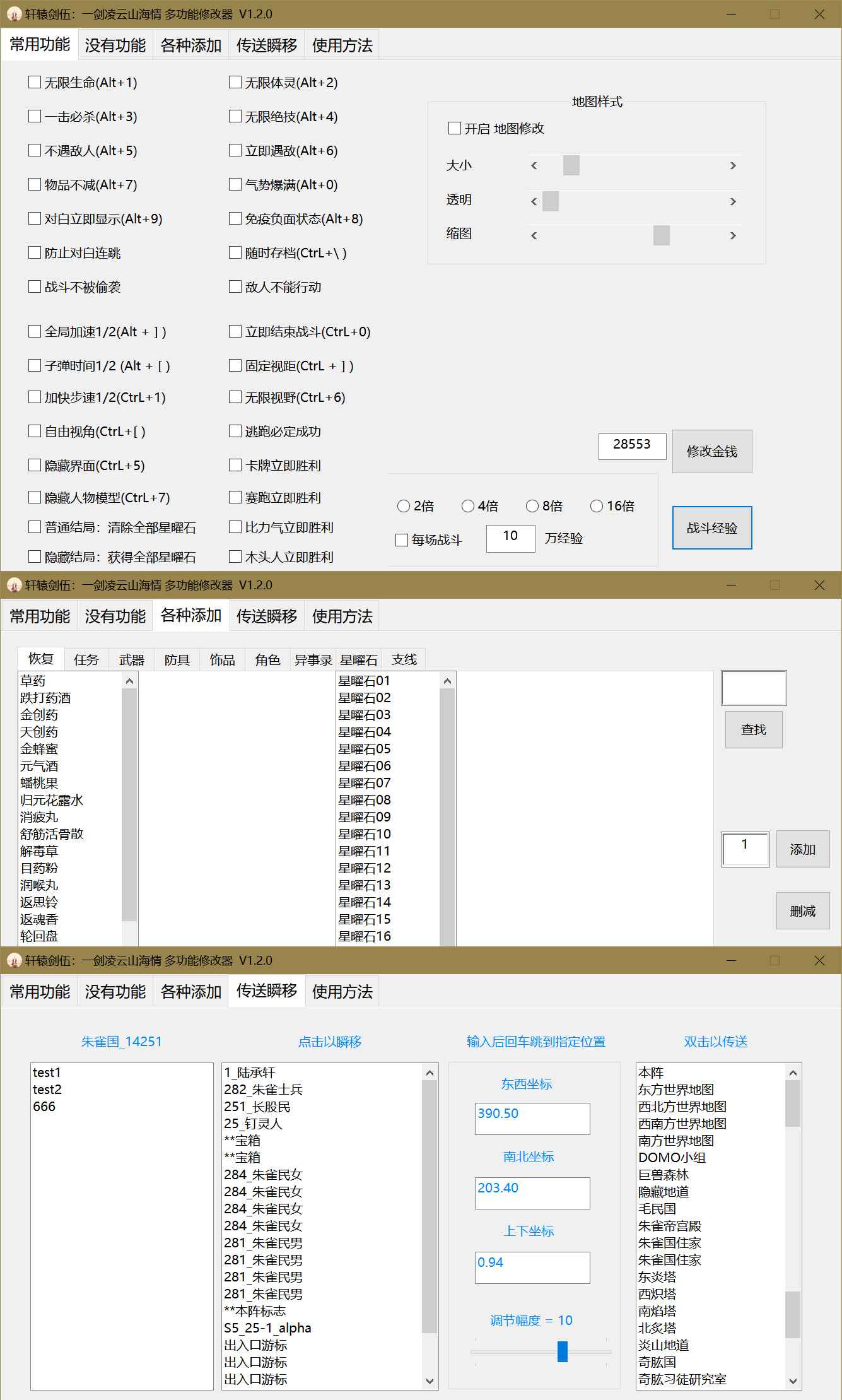Click the left arrow of the 大小 slider

(x=534, y=166)
